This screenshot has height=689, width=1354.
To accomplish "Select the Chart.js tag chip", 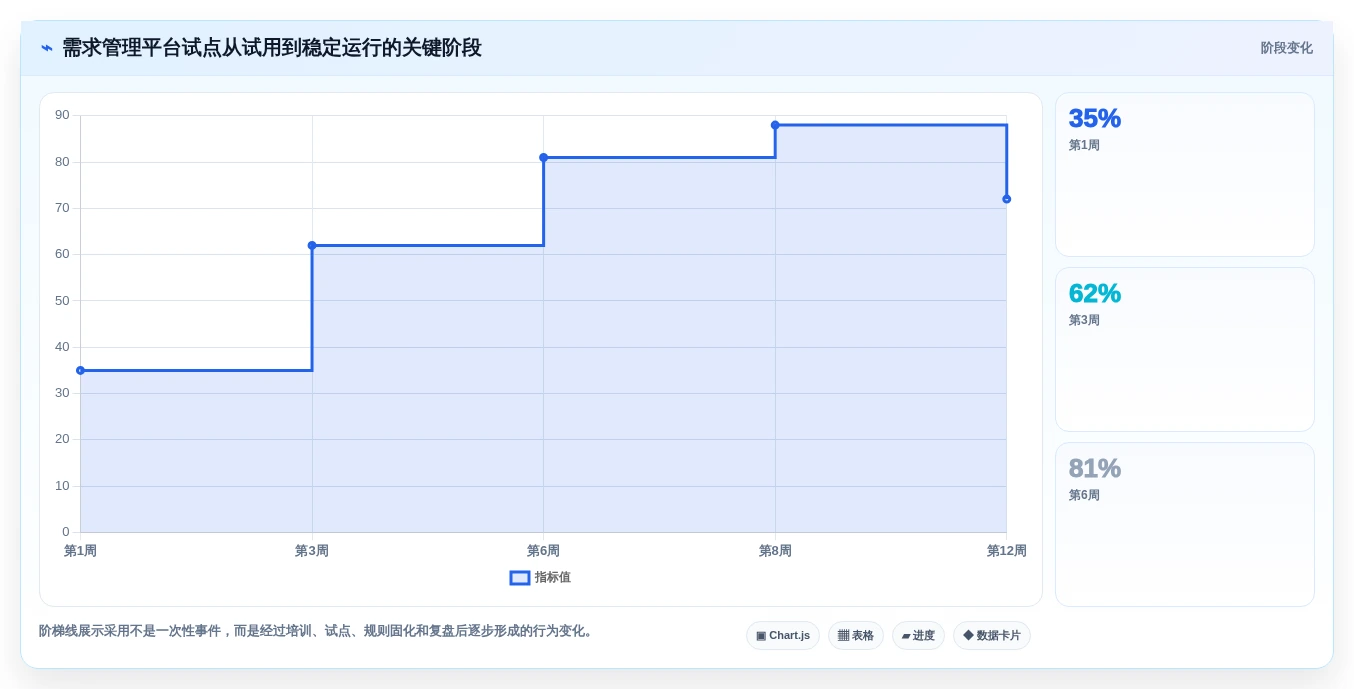I will [783, 636].
